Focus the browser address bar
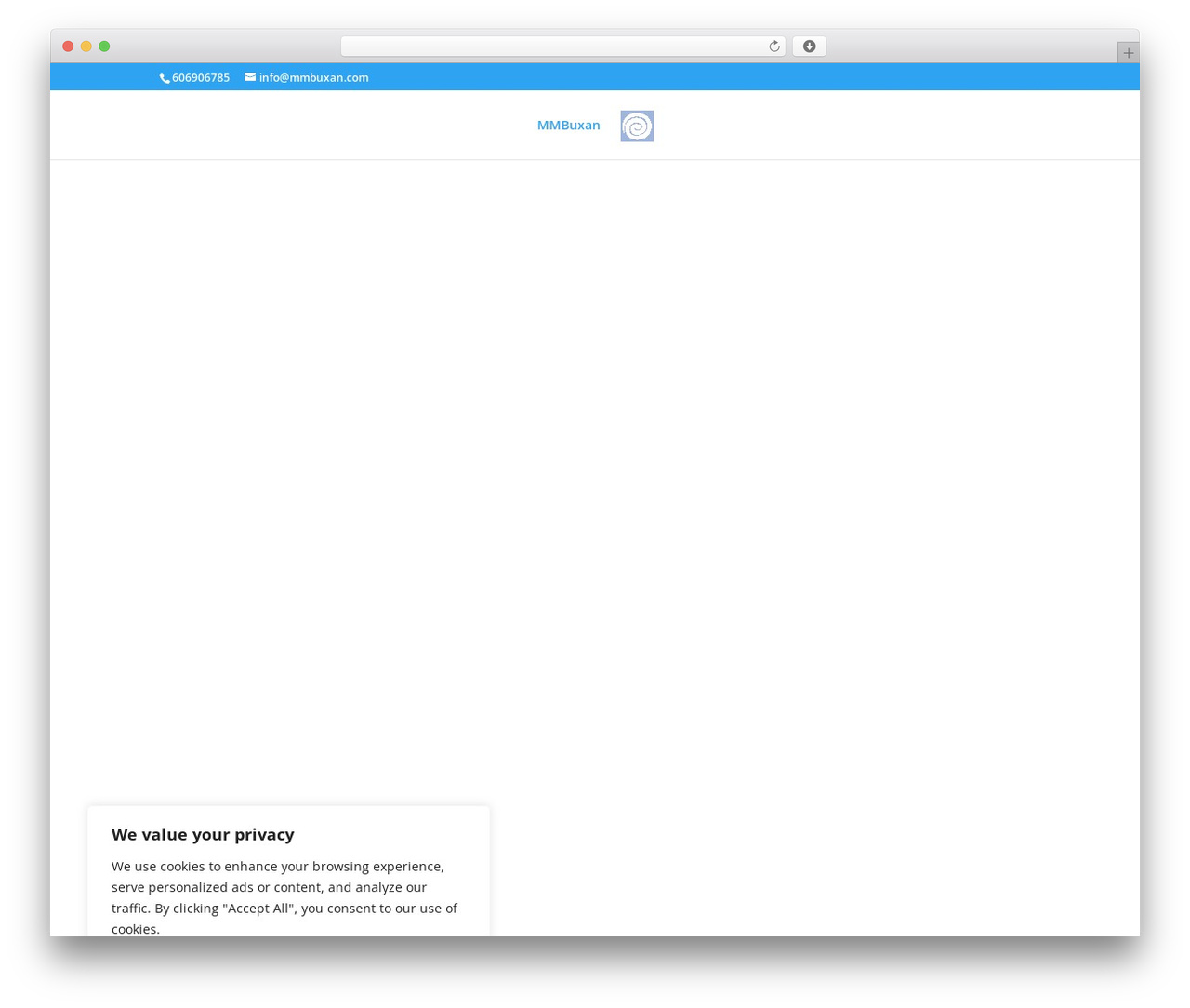Viewport: 1190px width, 1008px height. point(562,46)
